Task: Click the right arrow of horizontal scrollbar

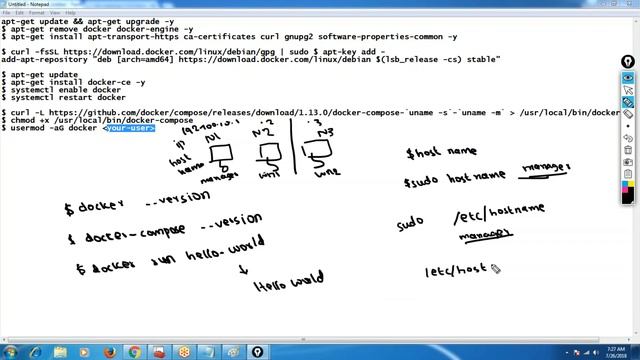Action: (629, 340)
